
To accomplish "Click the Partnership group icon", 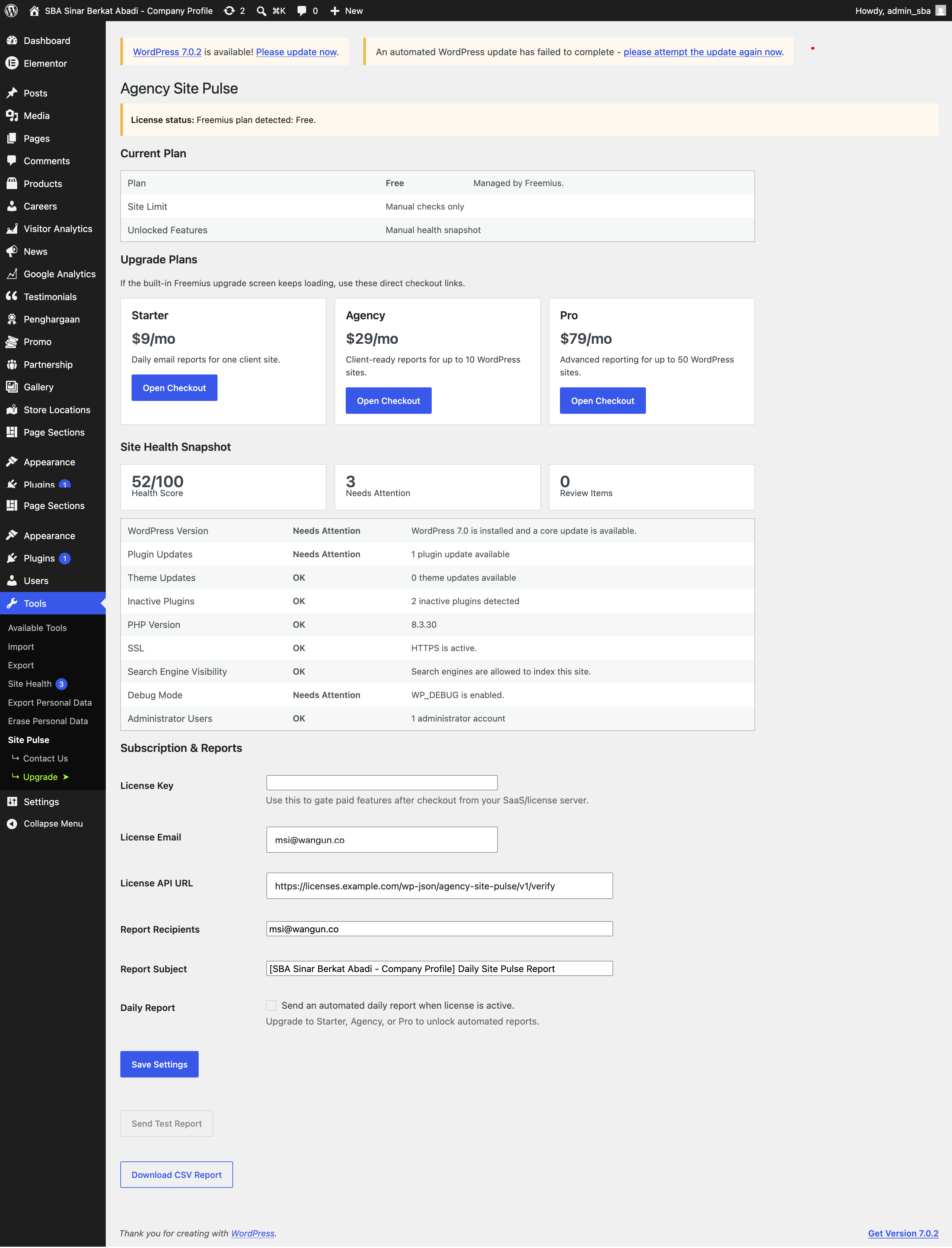I will tap(12, 364).
